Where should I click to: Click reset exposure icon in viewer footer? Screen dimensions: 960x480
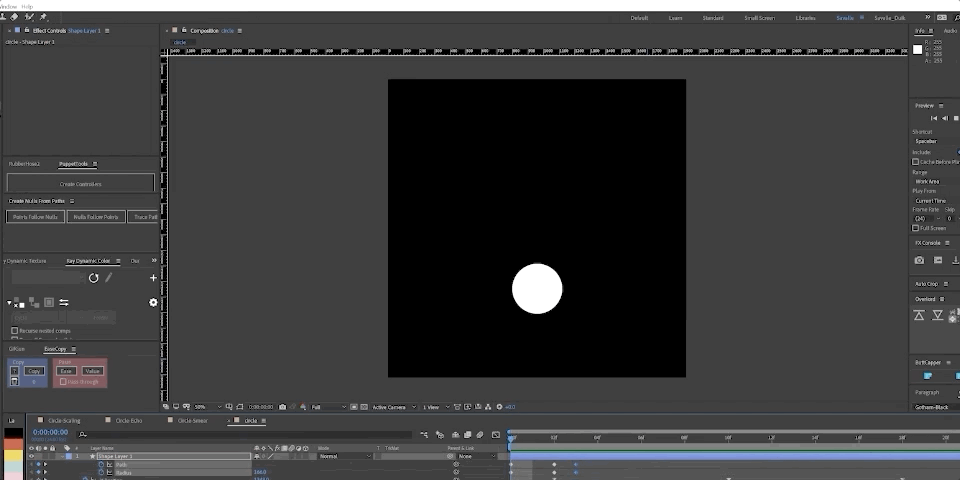pyautogui.click(x=499, y=407)
